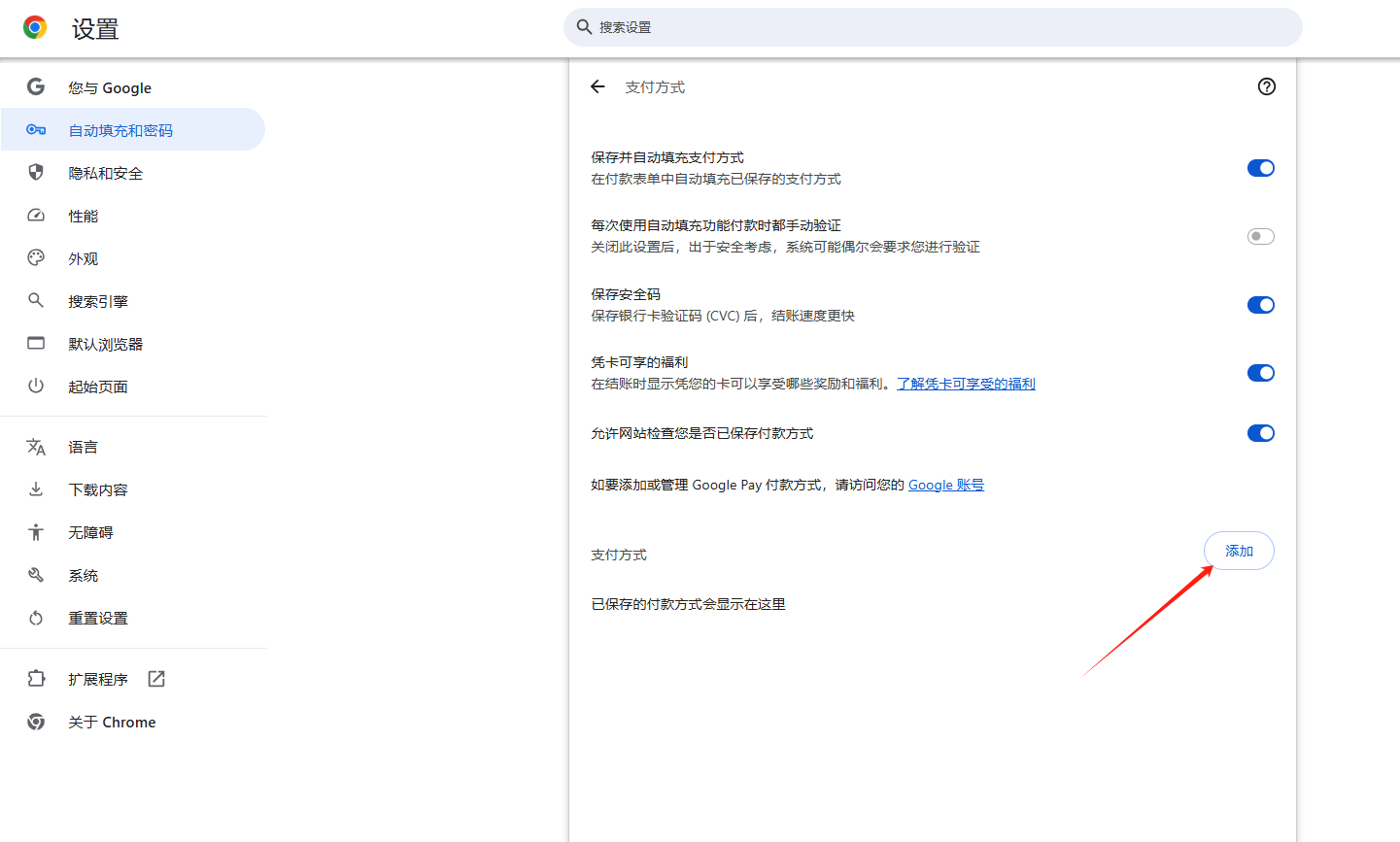
Task: Click the browser window icon beside 默认浏览器
Action: click(x=36, y=343)
